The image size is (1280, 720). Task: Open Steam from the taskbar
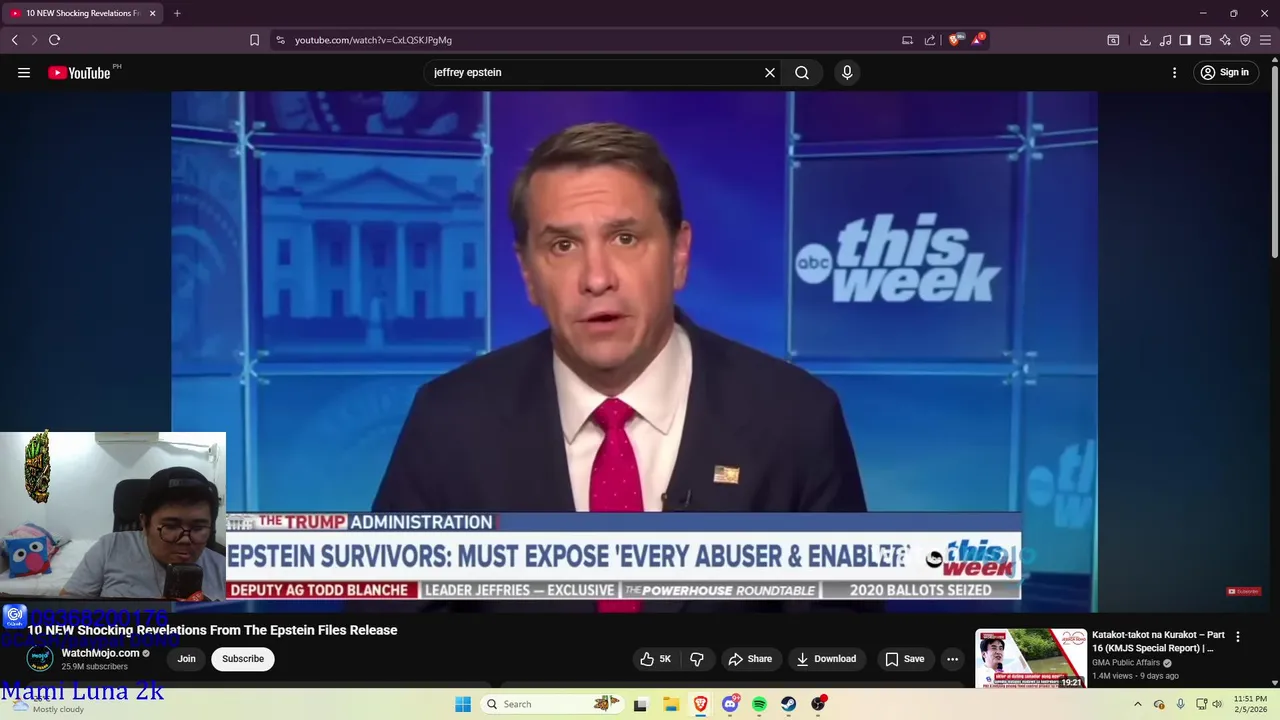pyautogui.click(x=789, y=704)
